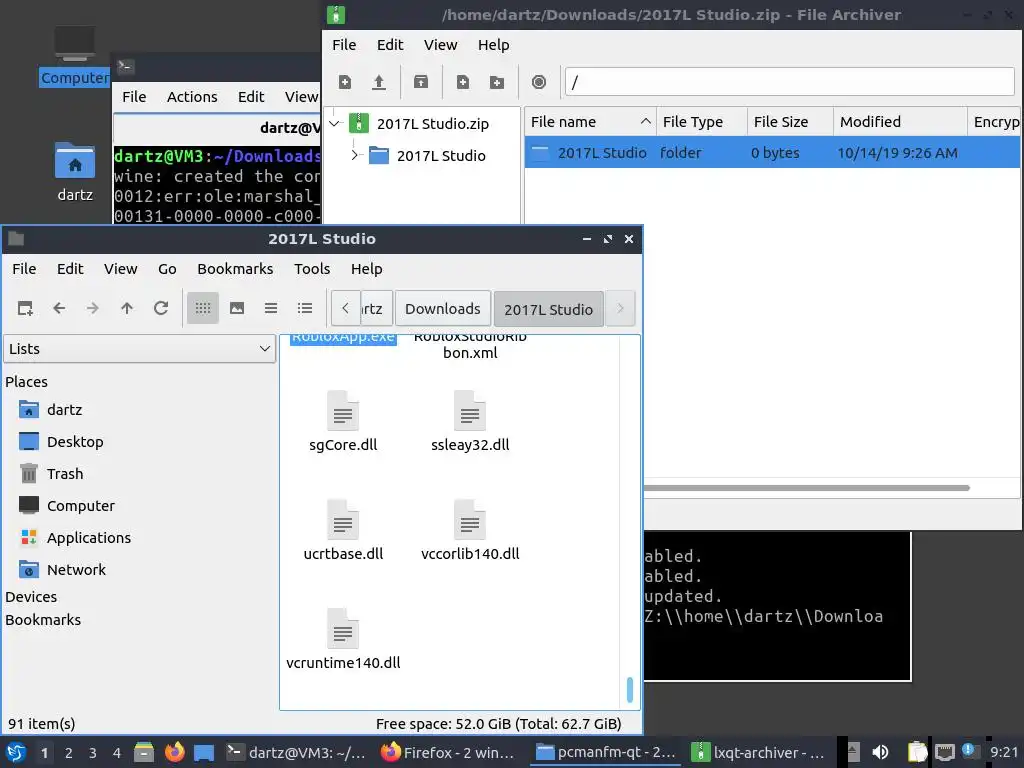Open the Tools menu in file manager
The width and height of the screenshot is (1024, 768).
coord(312,269)
